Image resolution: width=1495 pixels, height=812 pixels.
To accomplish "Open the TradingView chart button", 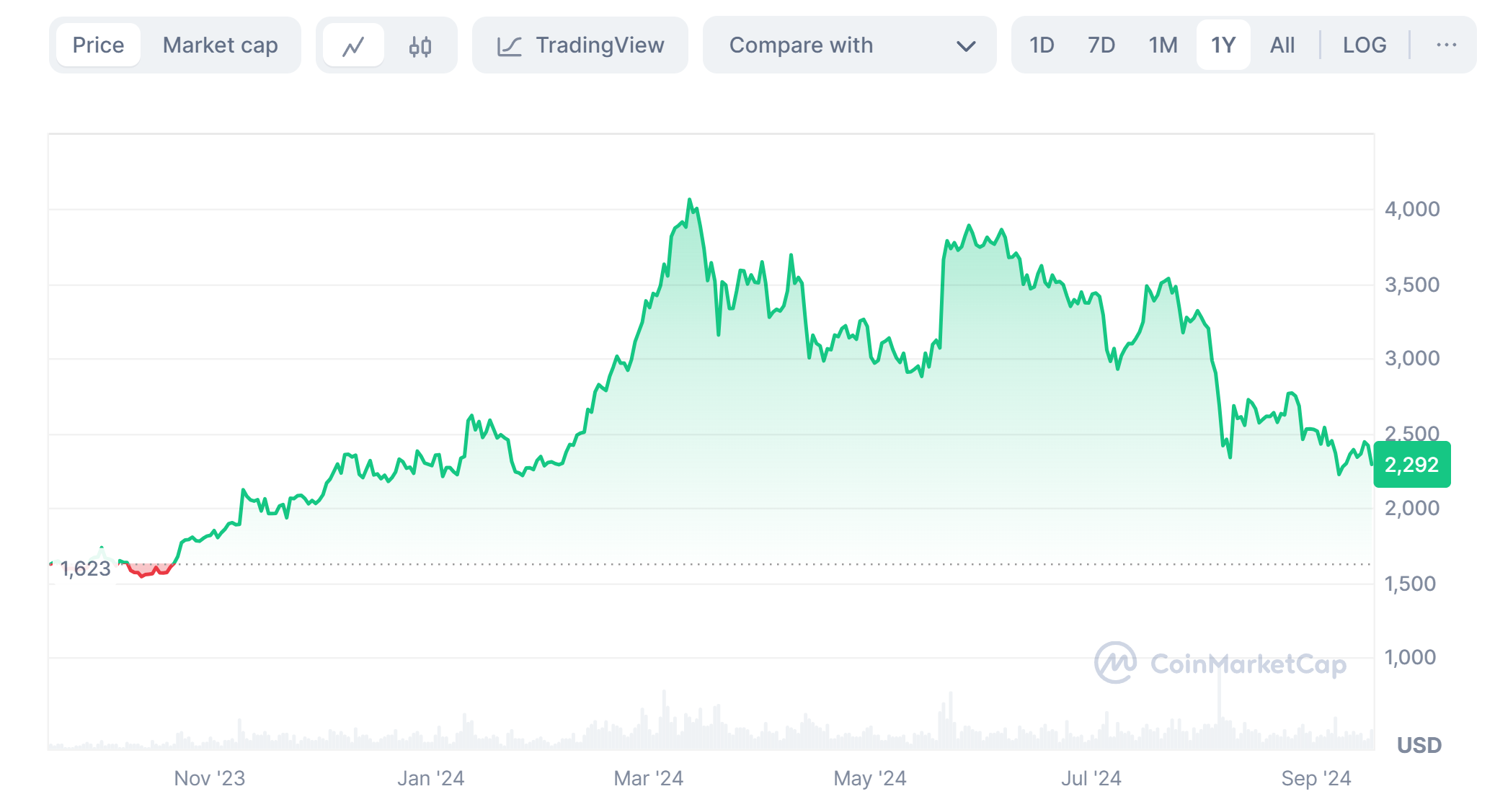I will coord(598,45).
